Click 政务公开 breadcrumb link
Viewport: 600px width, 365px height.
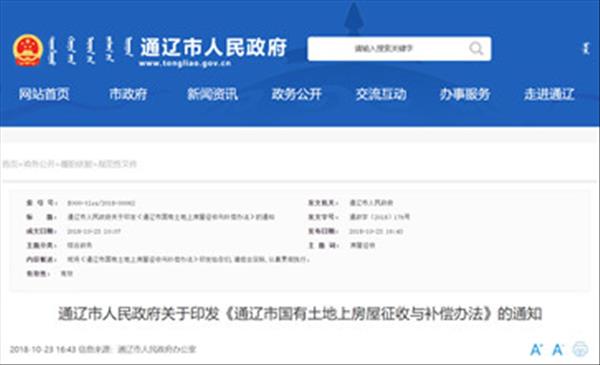coord(39,164)
